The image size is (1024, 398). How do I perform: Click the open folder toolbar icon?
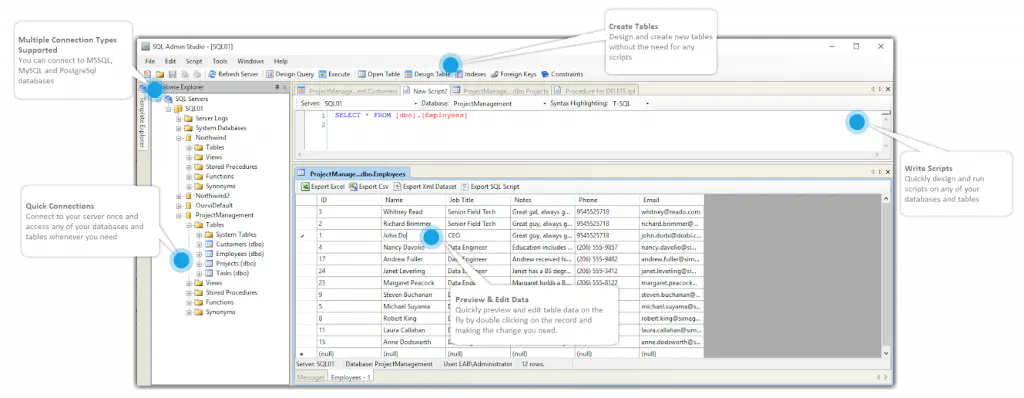pos(159,75)
